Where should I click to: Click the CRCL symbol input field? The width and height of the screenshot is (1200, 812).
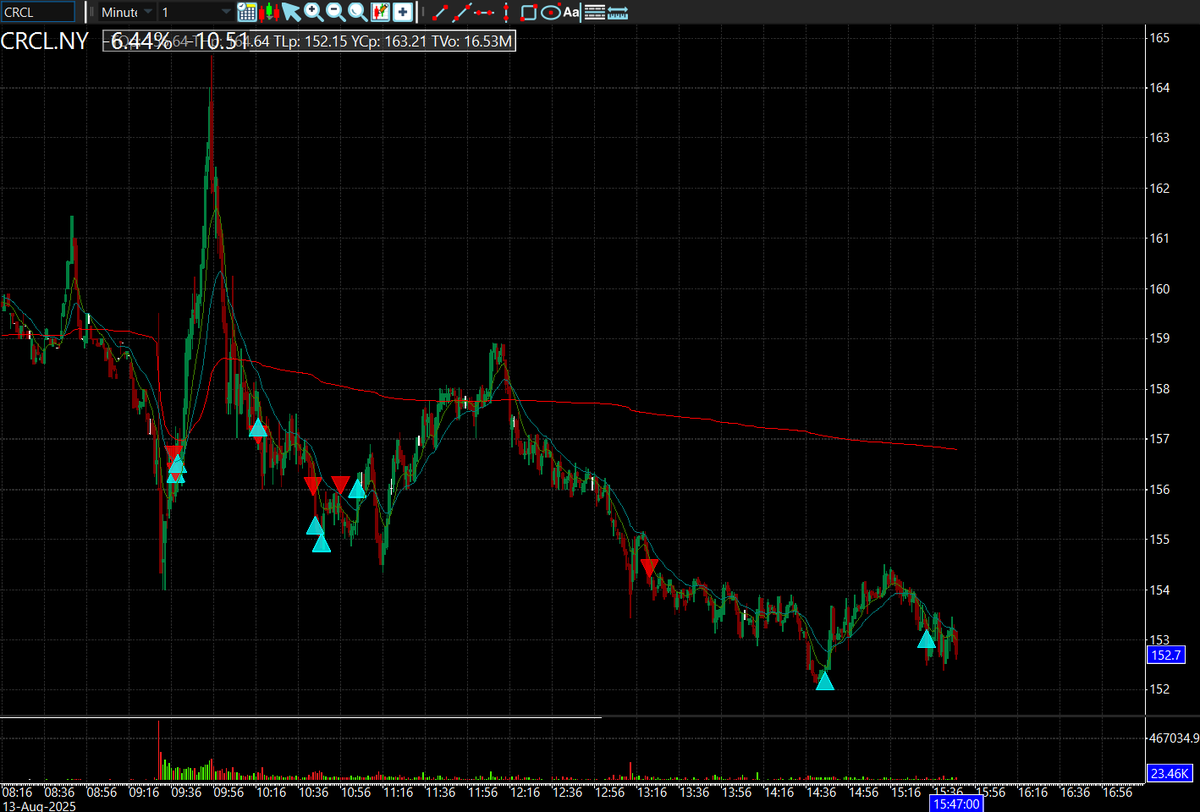pos(38,12)
